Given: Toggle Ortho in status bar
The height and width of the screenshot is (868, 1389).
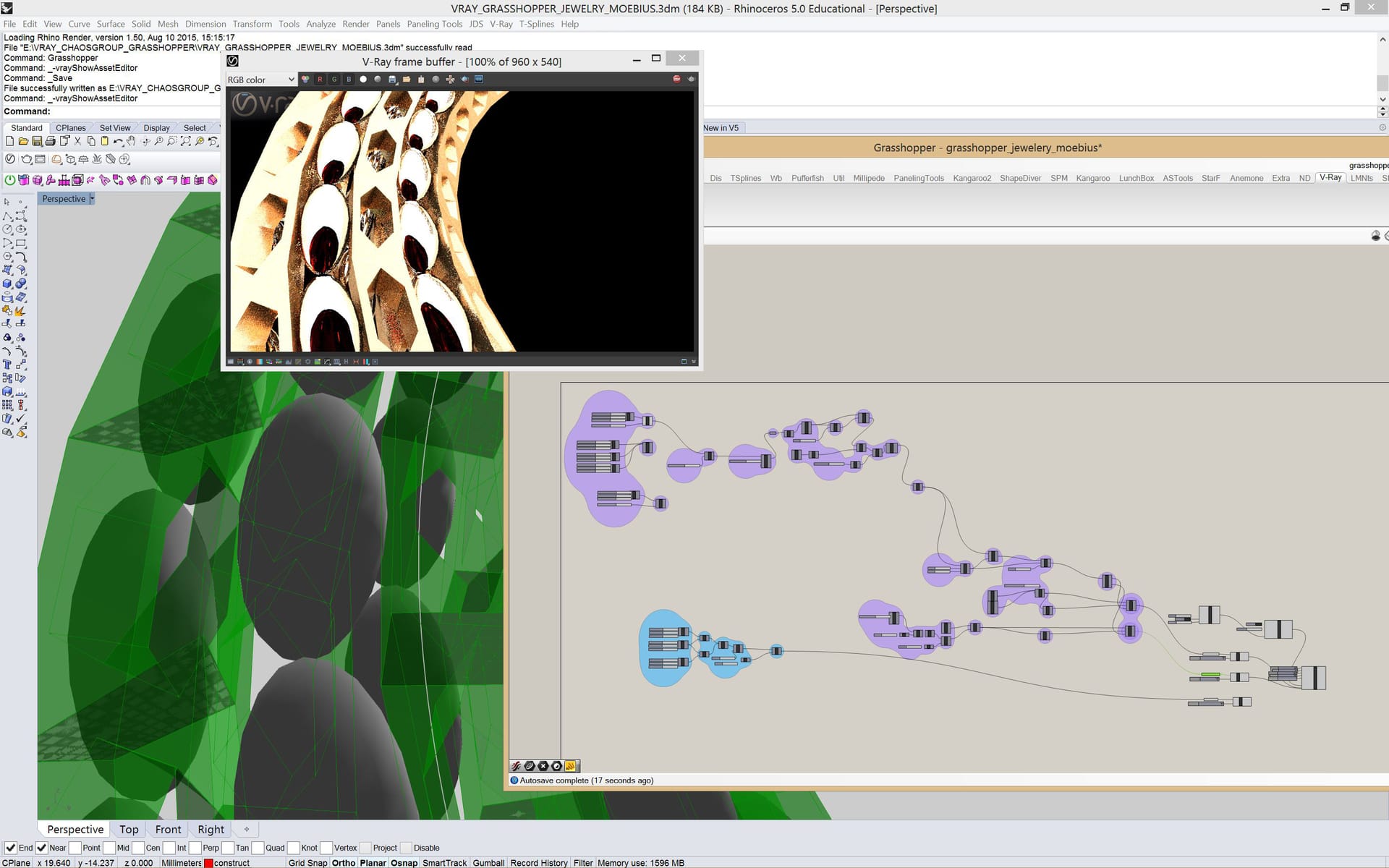Looking at the screenshot, I should [x=344, y=863].
